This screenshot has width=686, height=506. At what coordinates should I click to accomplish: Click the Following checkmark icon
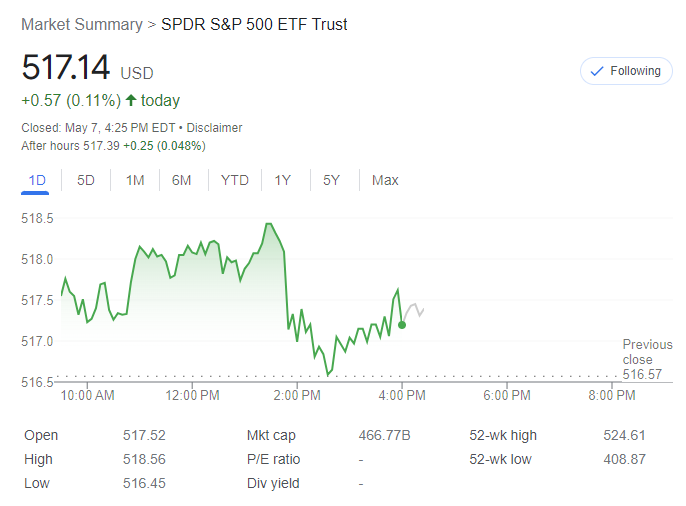(x=597, y=71)
